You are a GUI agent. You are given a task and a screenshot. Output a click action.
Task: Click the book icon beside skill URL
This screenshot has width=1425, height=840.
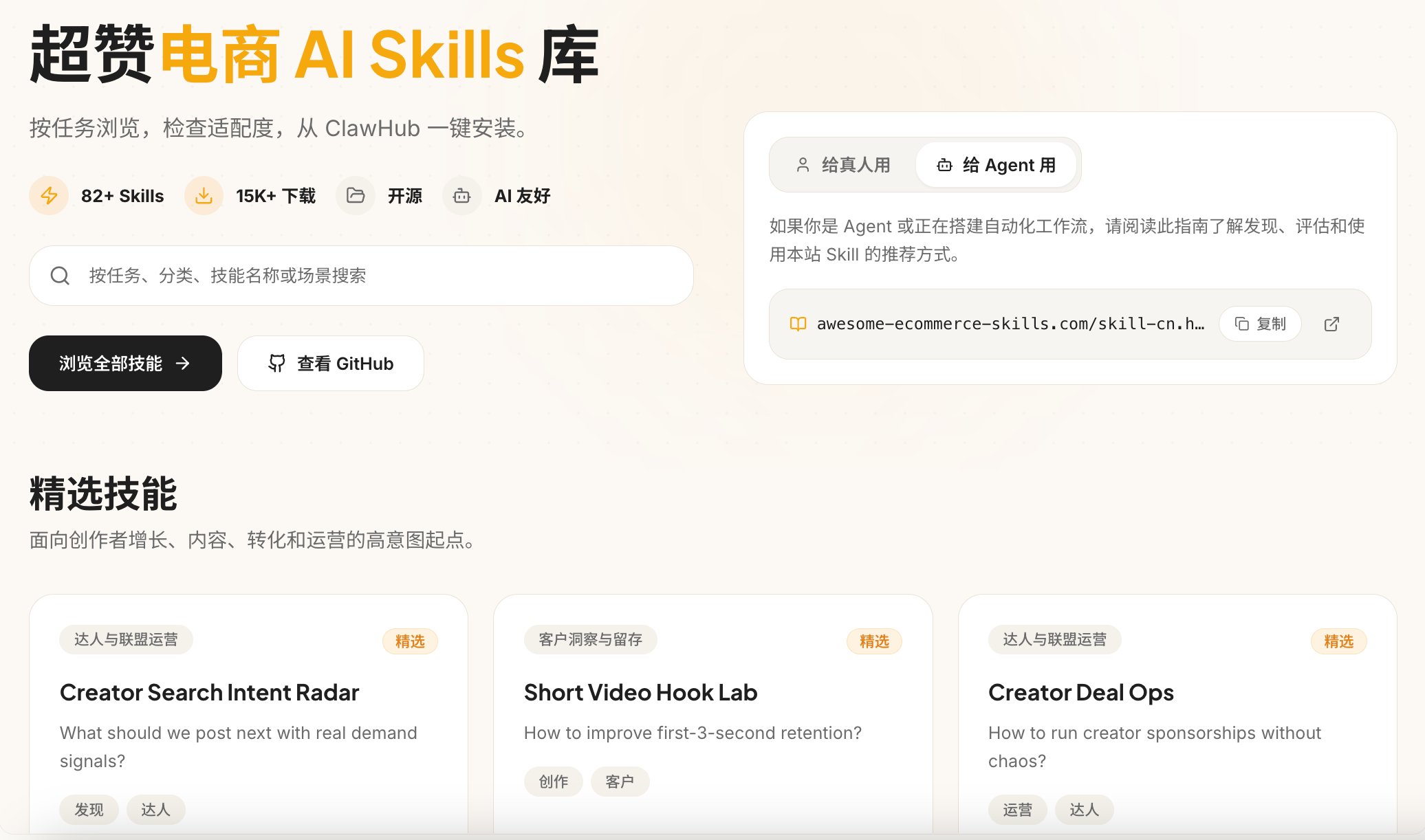(x=798, y=324)
